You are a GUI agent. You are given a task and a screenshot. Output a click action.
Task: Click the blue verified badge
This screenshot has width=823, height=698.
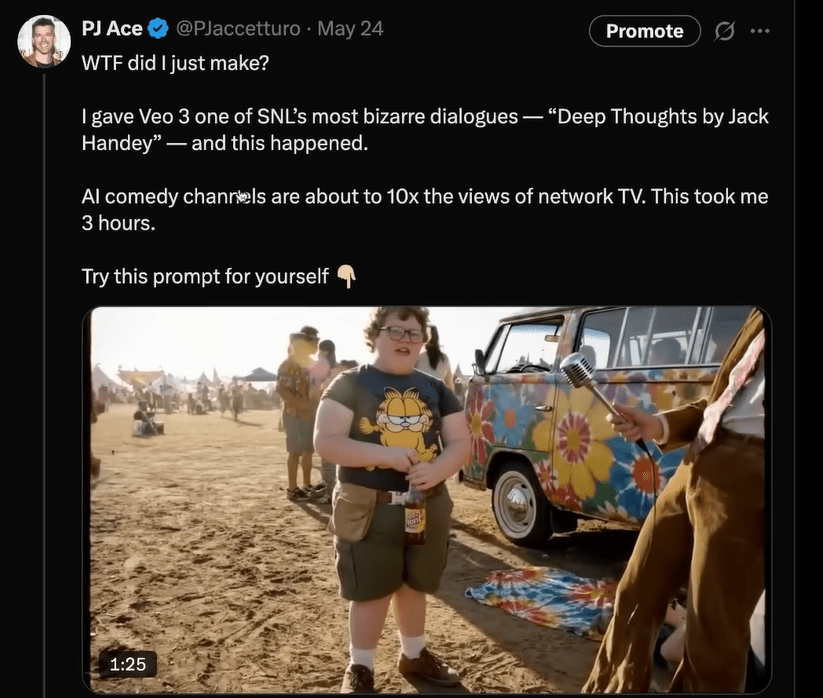[158, 29]
